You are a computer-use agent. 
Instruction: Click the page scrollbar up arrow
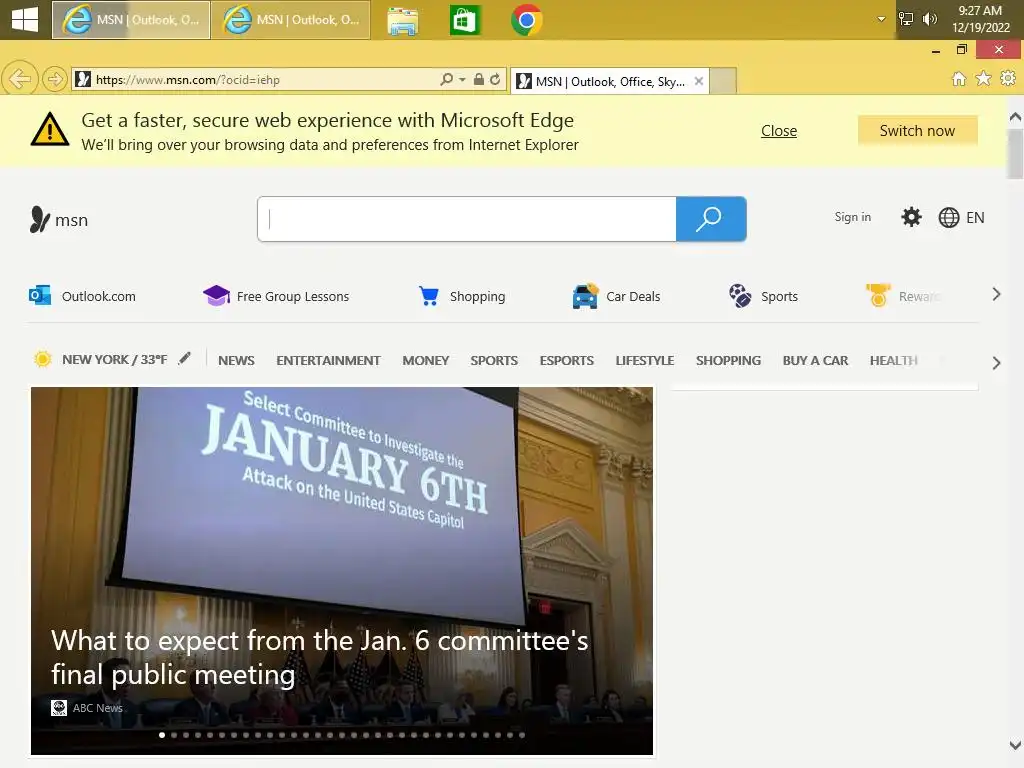click(1015, 117)
